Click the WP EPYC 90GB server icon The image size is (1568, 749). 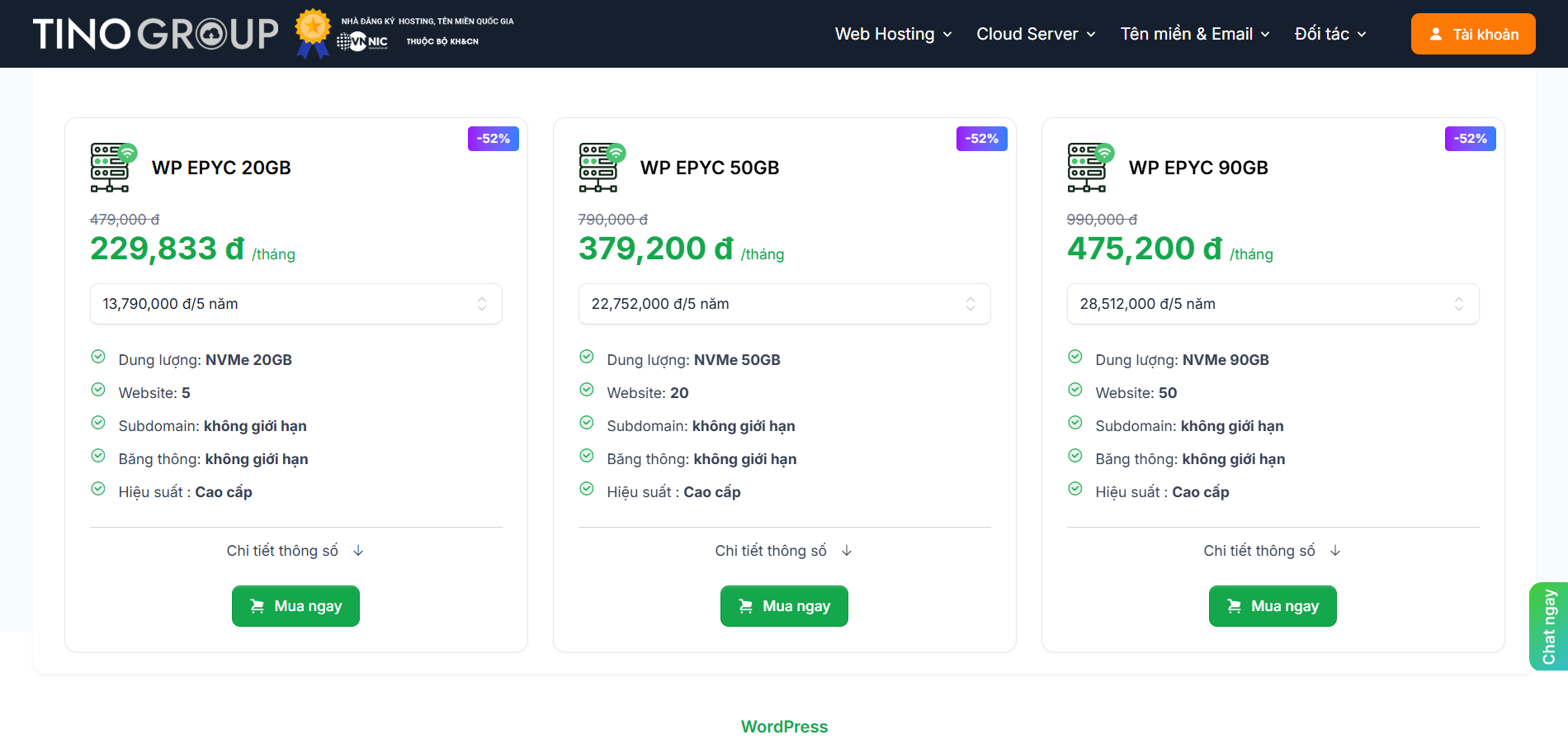click(1089, 167)
